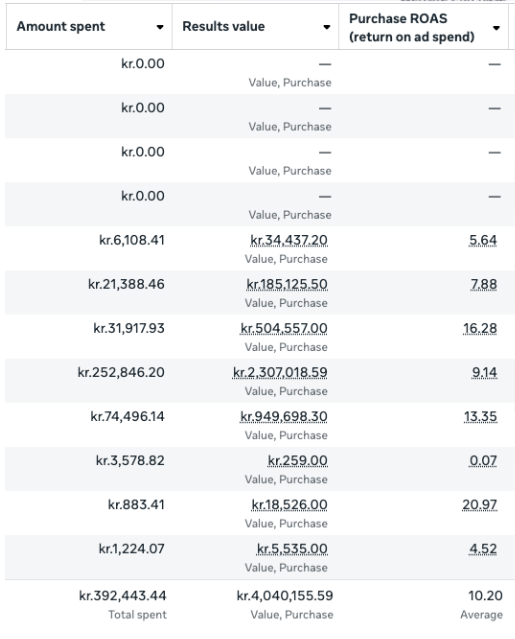The height and width of the screenshot is (639, 515).
Task: Click the kr.34,437.20 results value
Action: [x=289, y=240]
